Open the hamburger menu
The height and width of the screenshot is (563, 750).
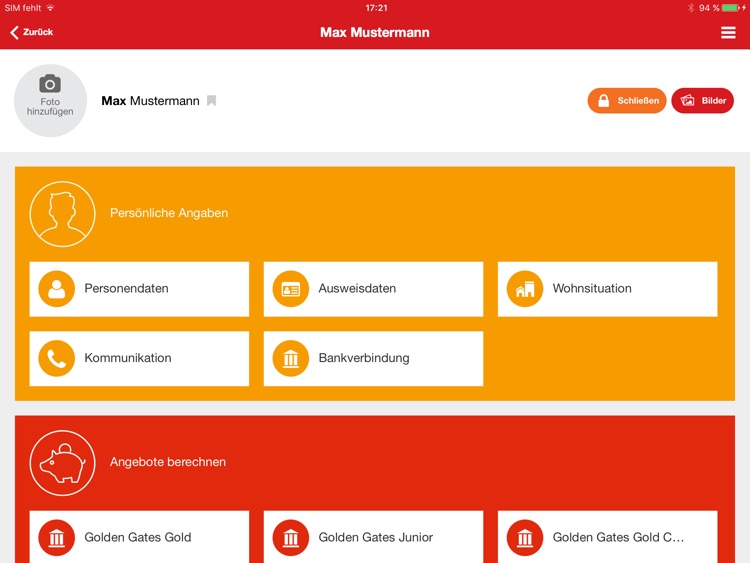(x=728, y=32)
